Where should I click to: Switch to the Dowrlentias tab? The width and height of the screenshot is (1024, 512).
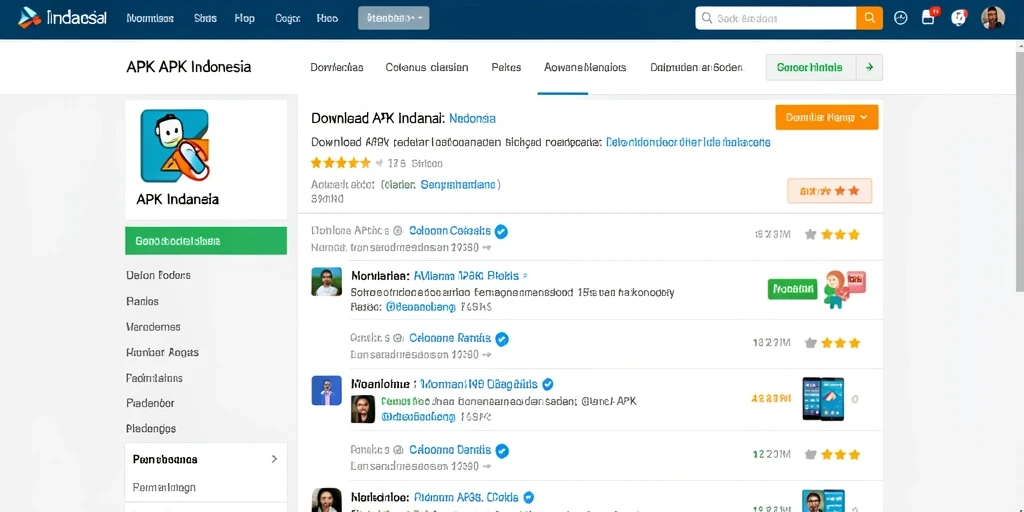(337, 67)
